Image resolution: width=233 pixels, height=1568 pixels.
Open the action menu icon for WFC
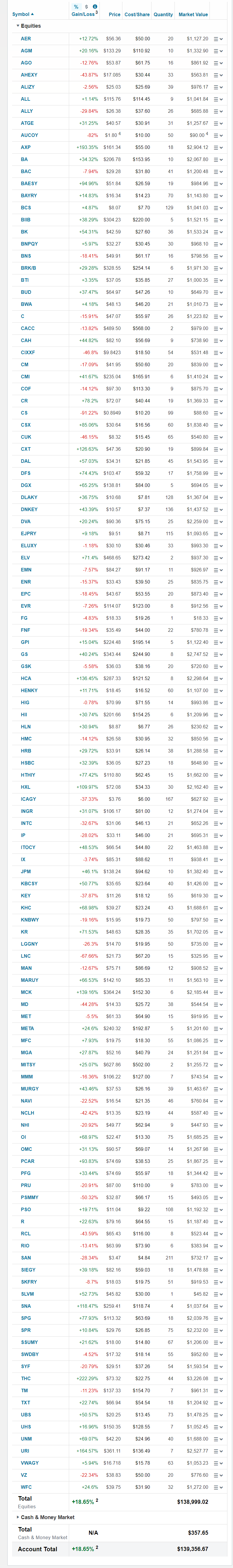pos(216,1486)
